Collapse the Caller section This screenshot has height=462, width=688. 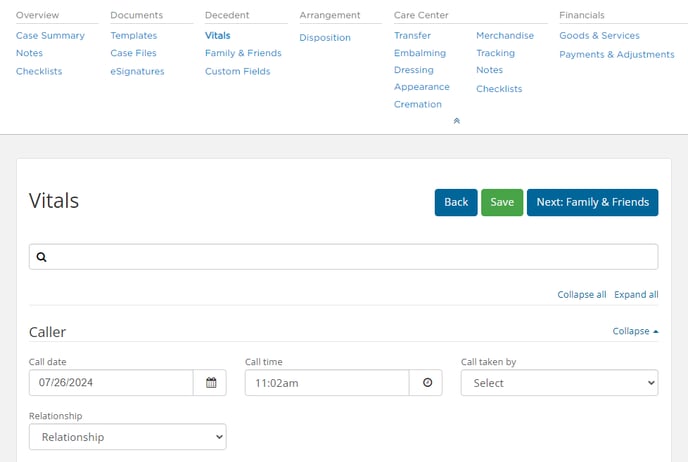tap(635, 331)
